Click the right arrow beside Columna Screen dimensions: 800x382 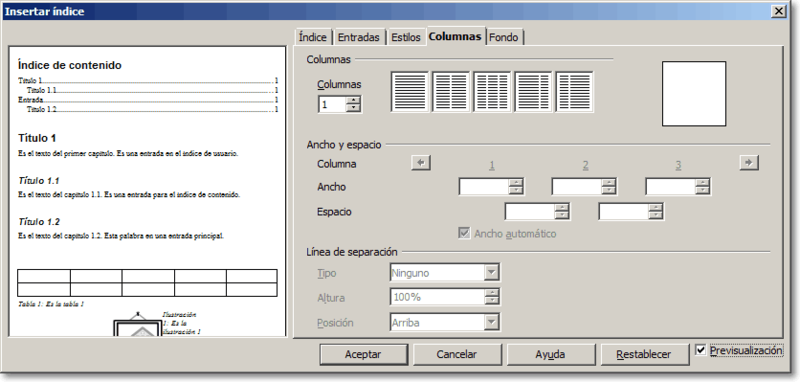coord(749,163)
